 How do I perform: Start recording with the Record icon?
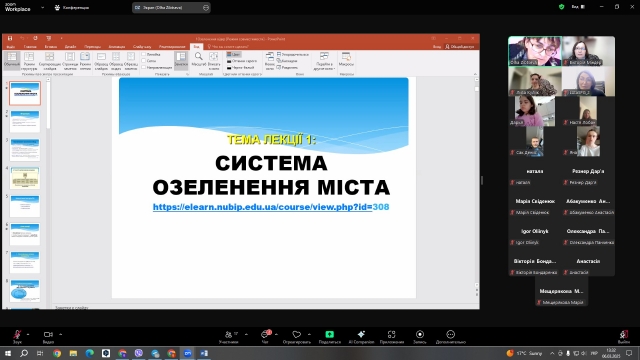pyautogui.click(x=420, y=334)
